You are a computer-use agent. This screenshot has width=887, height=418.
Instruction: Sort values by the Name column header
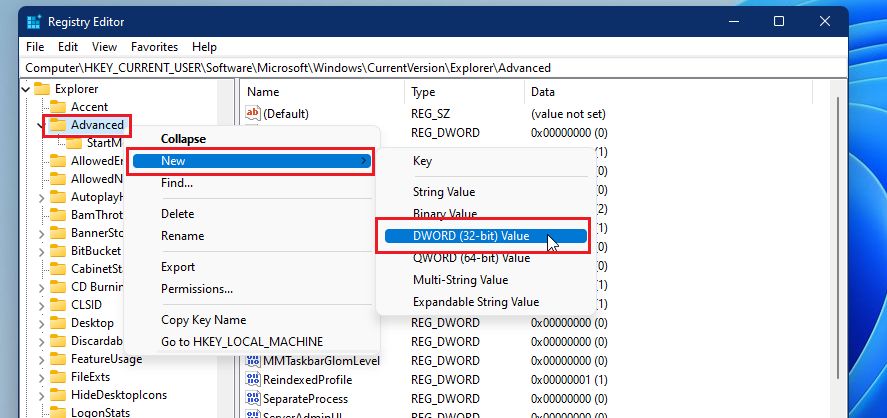tap(322, 92)
